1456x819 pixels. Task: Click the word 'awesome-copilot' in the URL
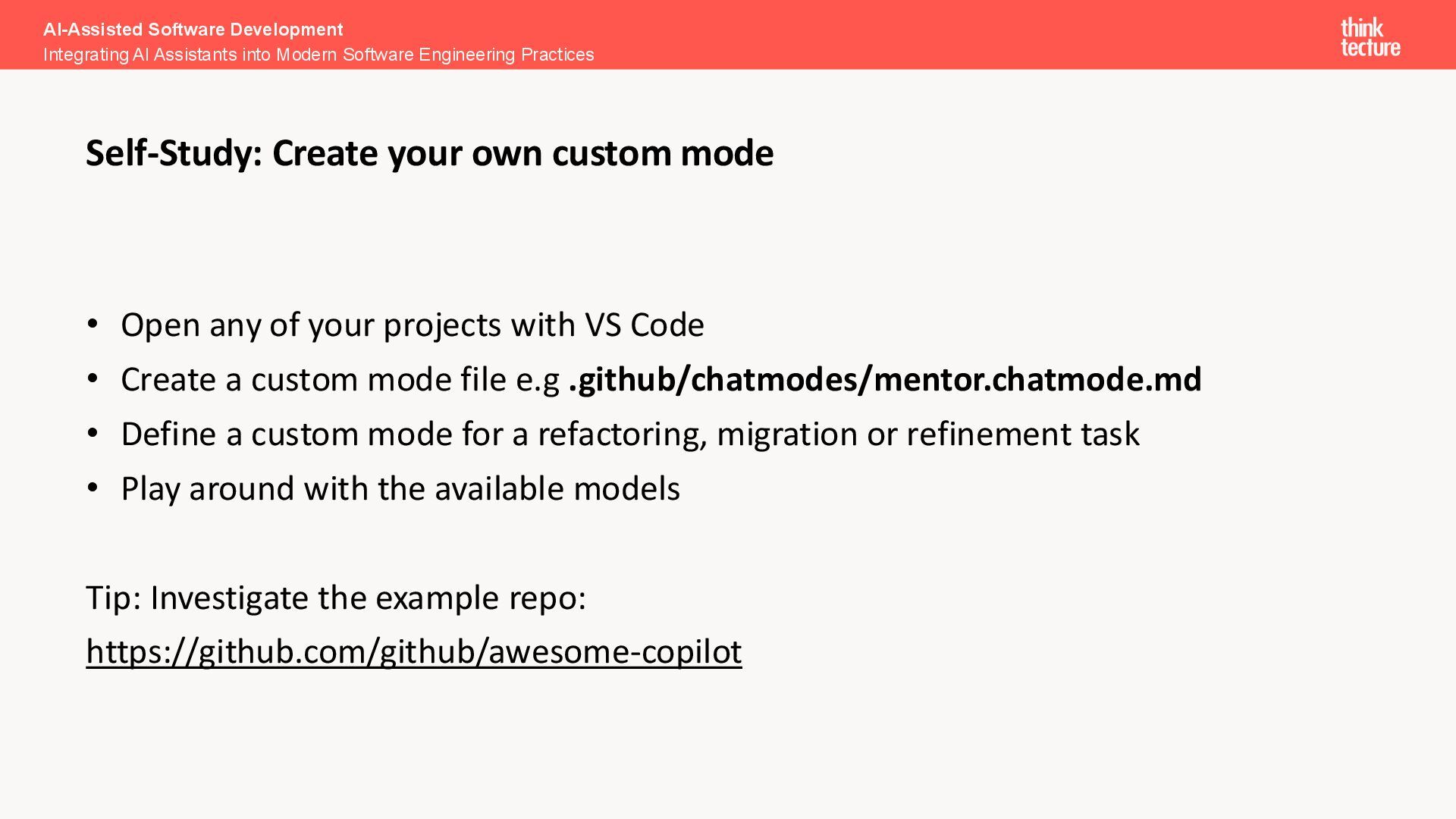[x=614, y=651]
